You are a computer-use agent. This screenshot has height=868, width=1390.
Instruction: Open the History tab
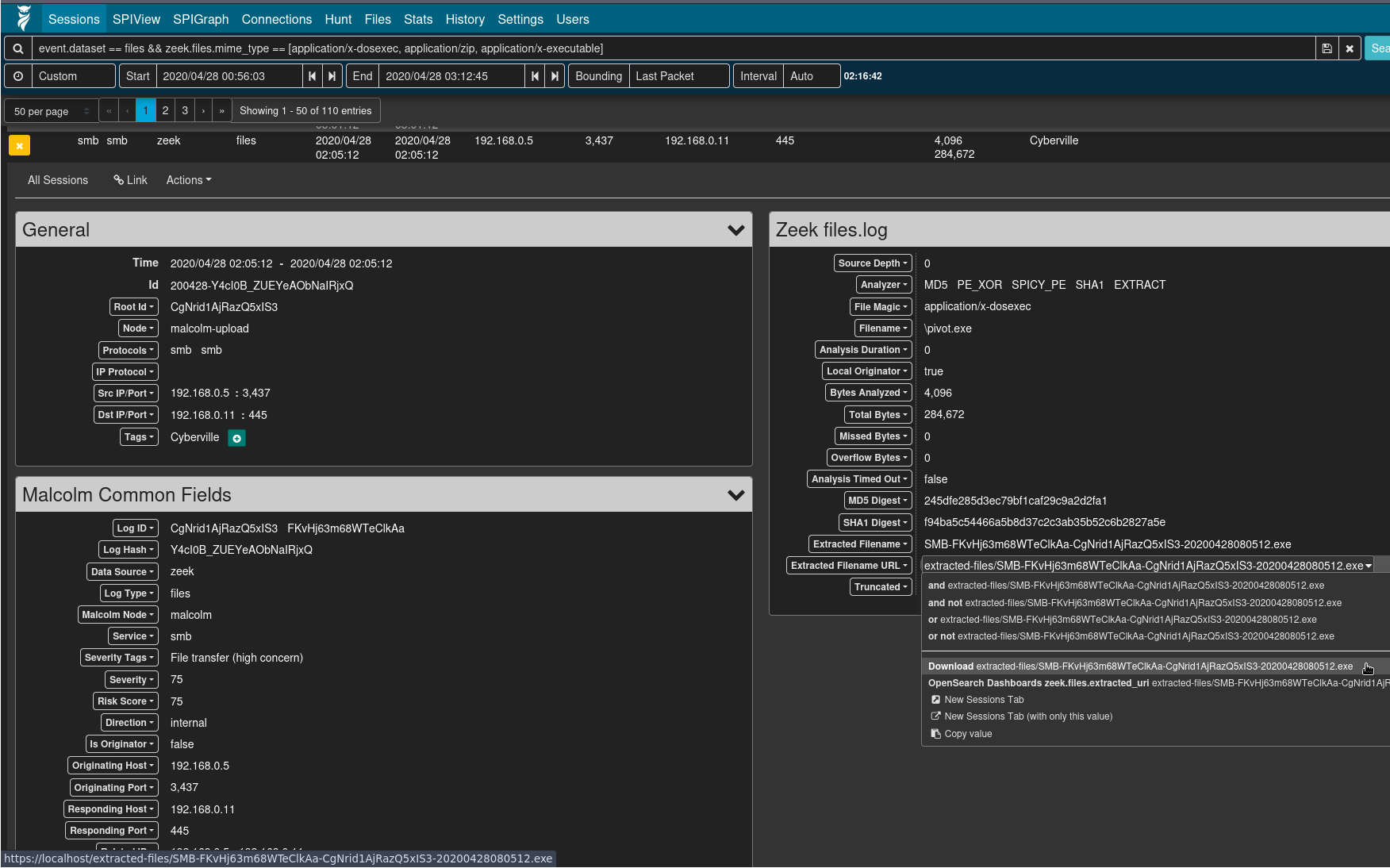pos(465,19)
